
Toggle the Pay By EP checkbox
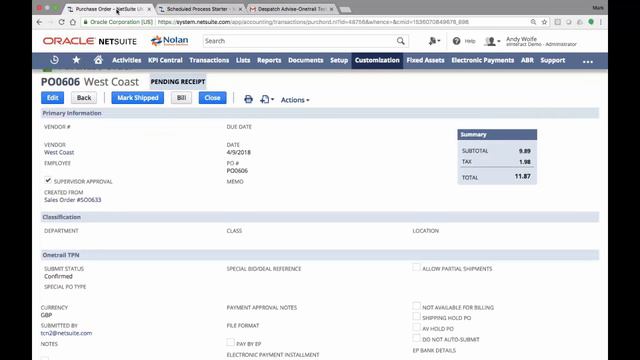230,342
